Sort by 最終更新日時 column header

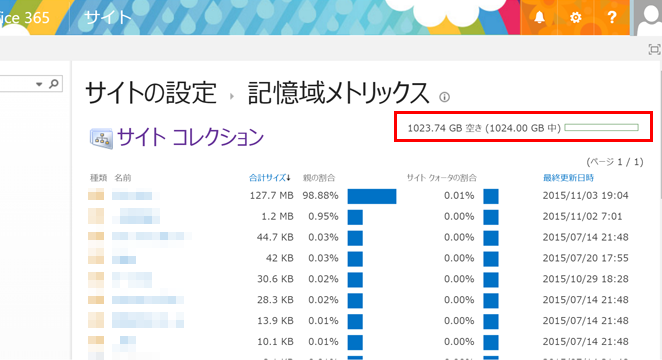568,178
